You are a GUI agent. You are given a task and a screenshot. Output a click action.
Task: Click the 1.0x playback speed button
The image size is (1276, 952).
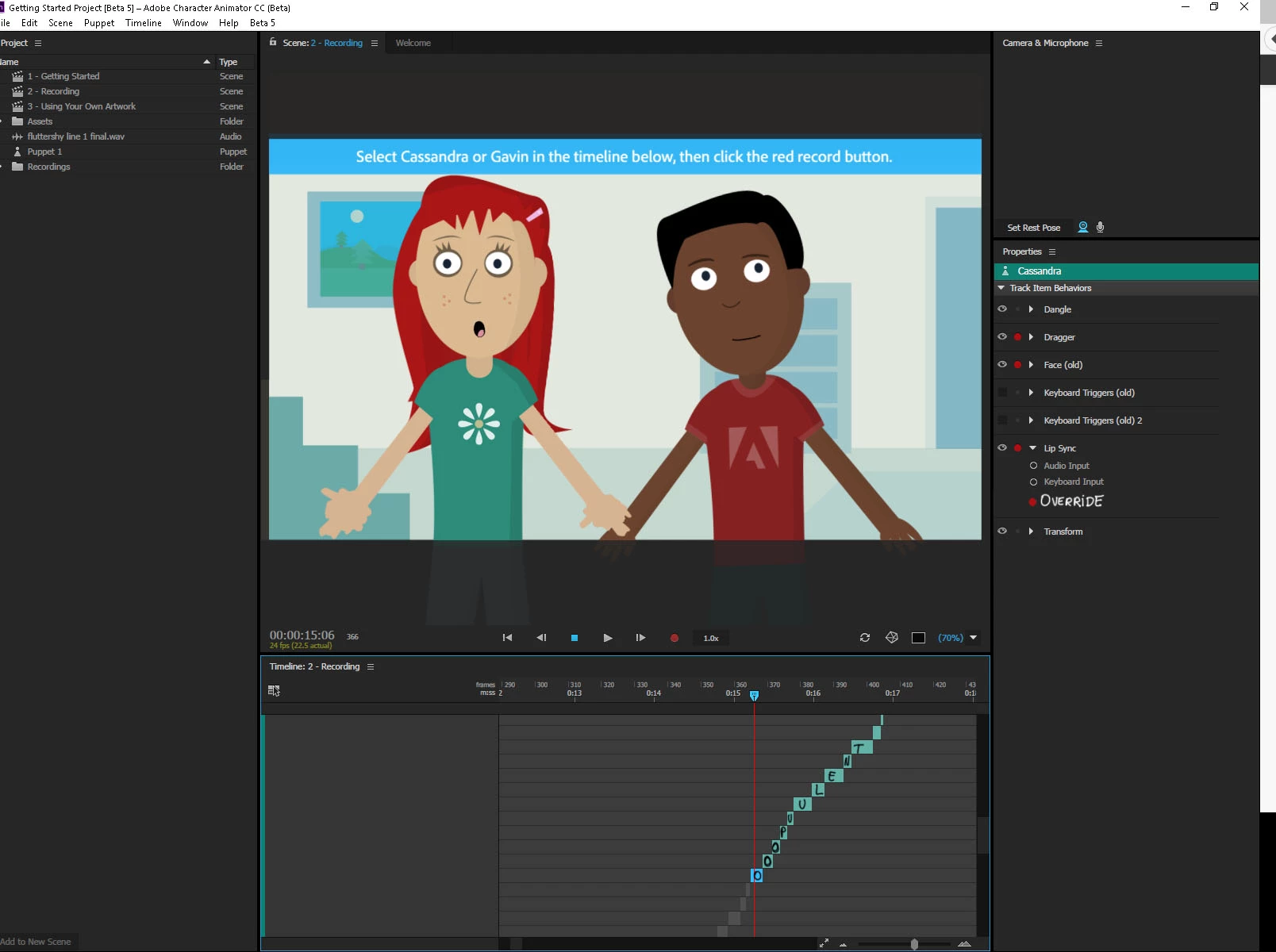(711, 638)
